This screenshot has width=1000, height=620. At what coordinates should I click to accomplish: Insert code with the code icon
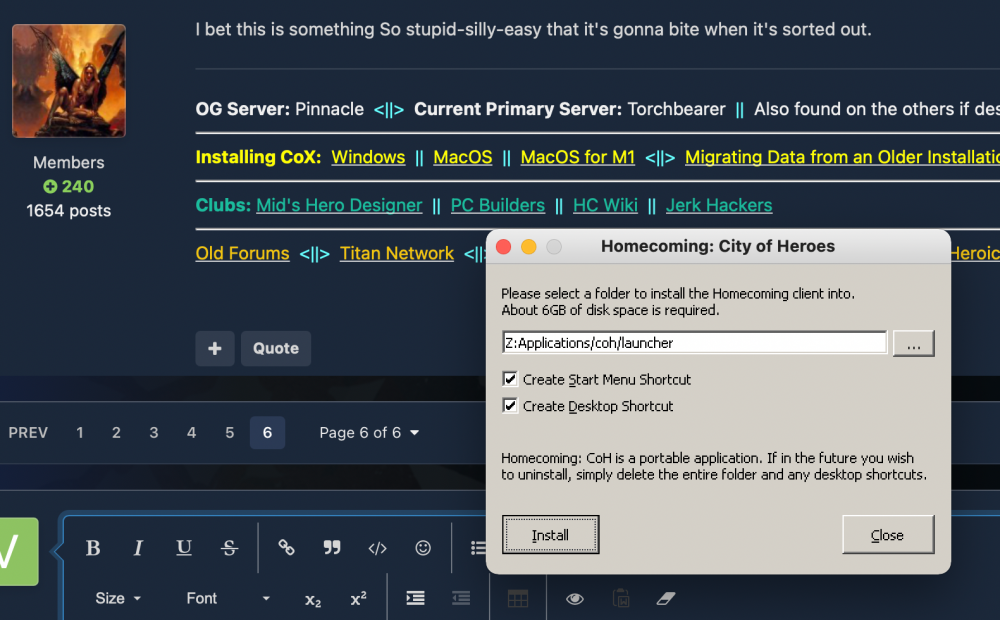377,548
